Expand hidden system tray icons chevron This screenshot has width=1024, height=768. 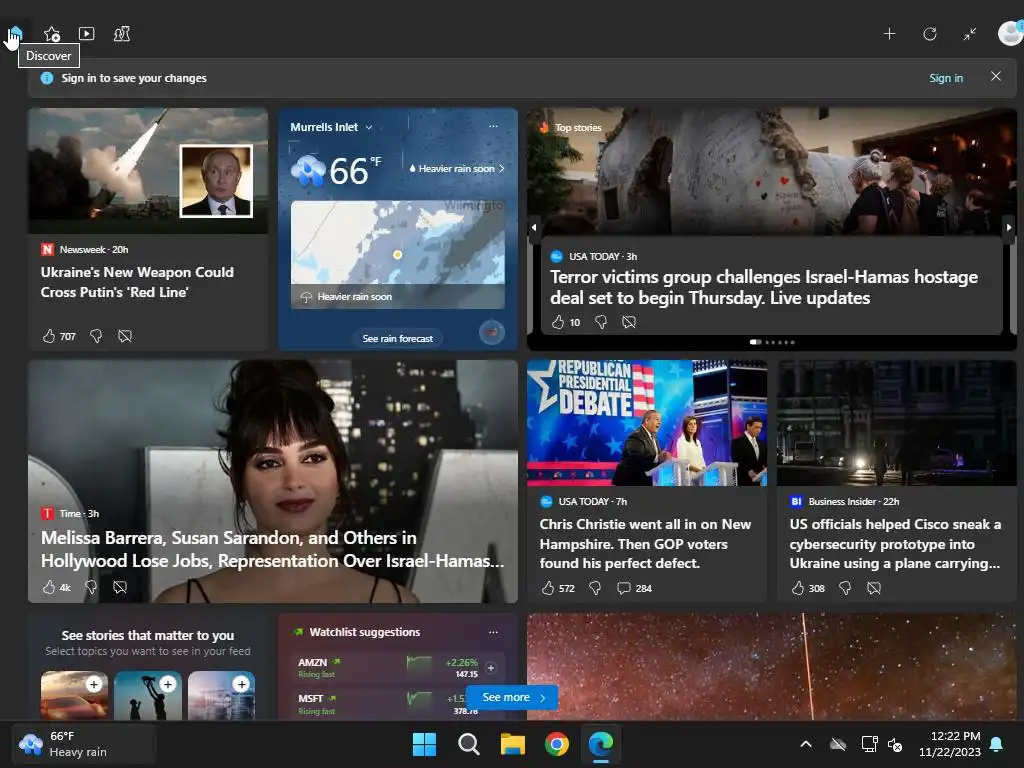tap(806, 744)
